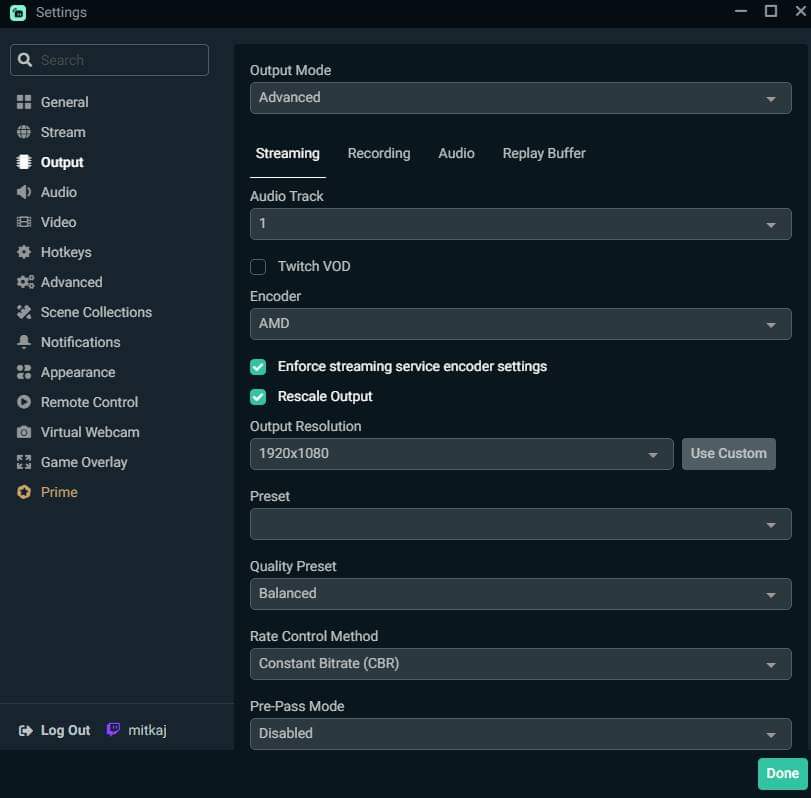Click the Stream globe icon in sidebar
The width and height of the screenshot is (811, 798).
24,132
